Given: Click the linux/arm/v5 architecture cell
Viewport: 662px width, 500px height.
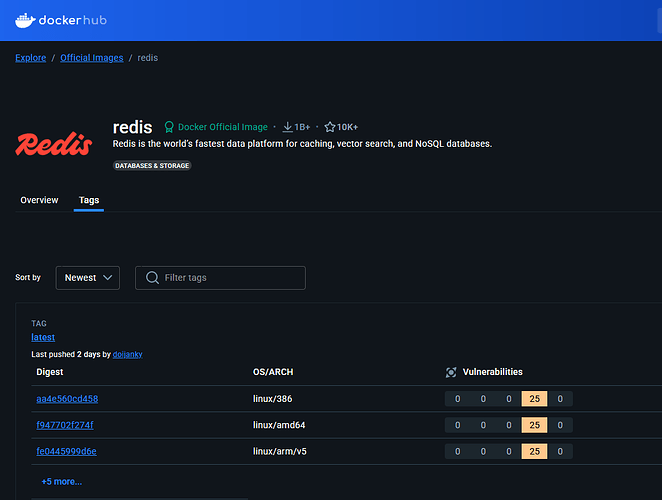Looking at the screenshot, I should pos(279,451).
